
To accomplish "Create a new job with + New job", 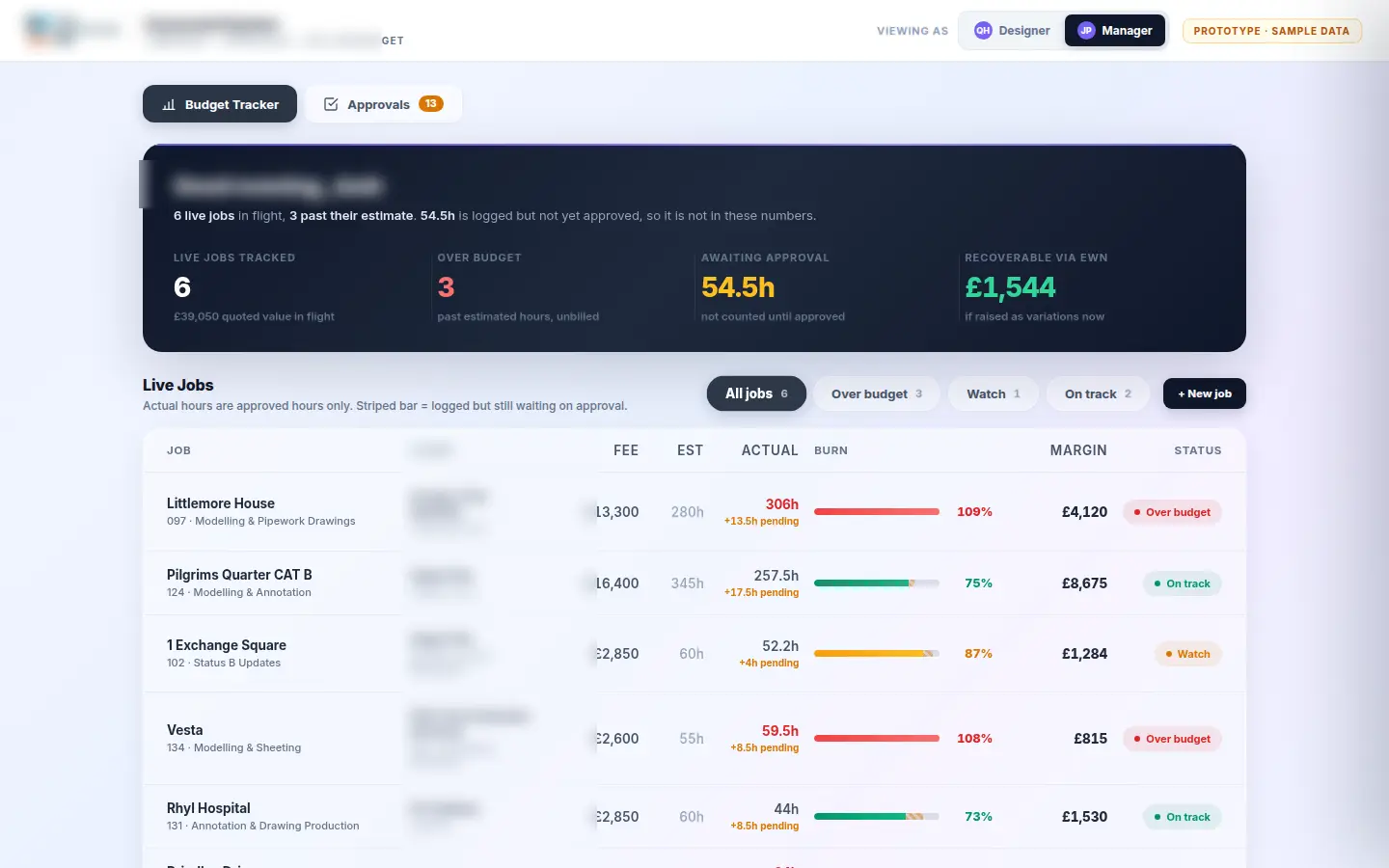I will pyautogui.click(x=1205, y=393).
